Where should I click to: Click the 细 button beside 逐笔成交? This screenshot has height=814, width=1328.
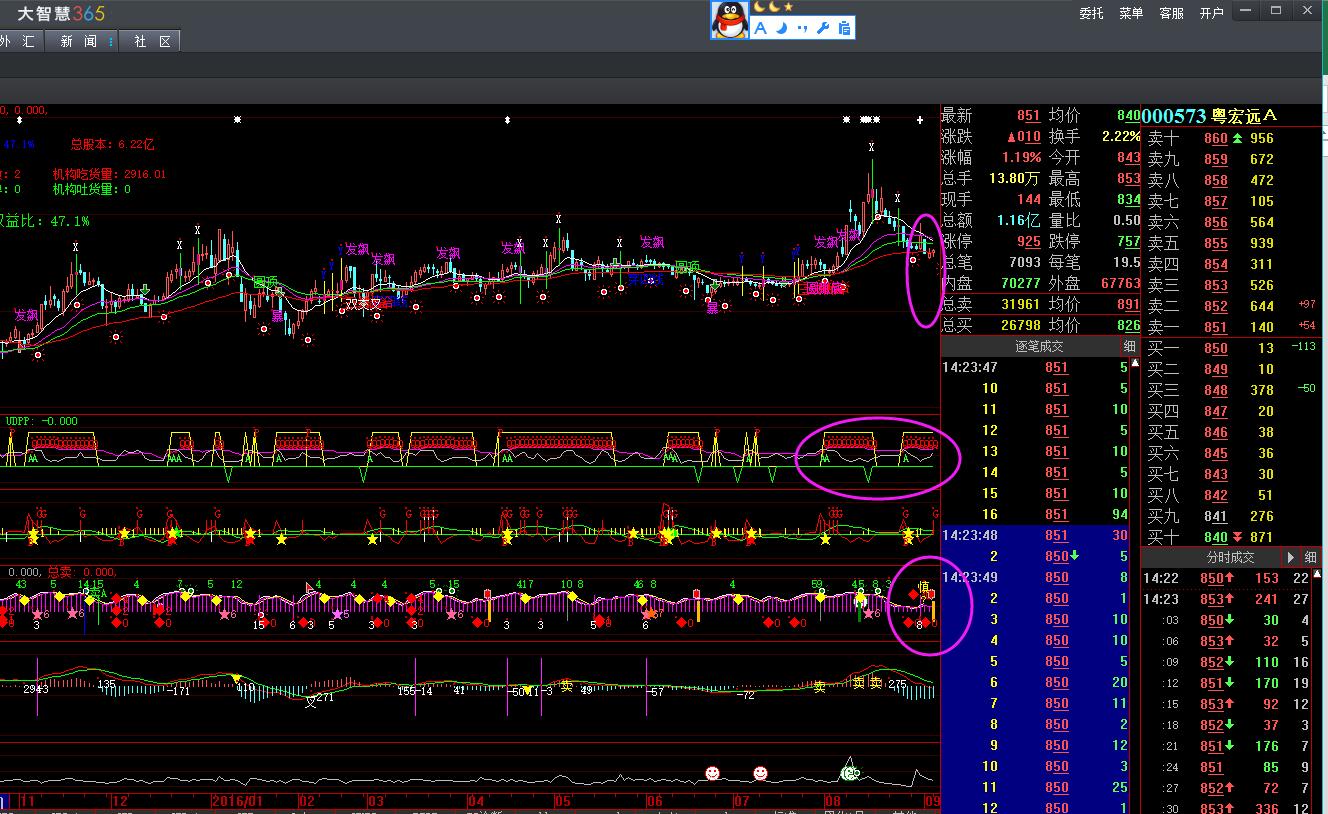(x=1130, y=346)
